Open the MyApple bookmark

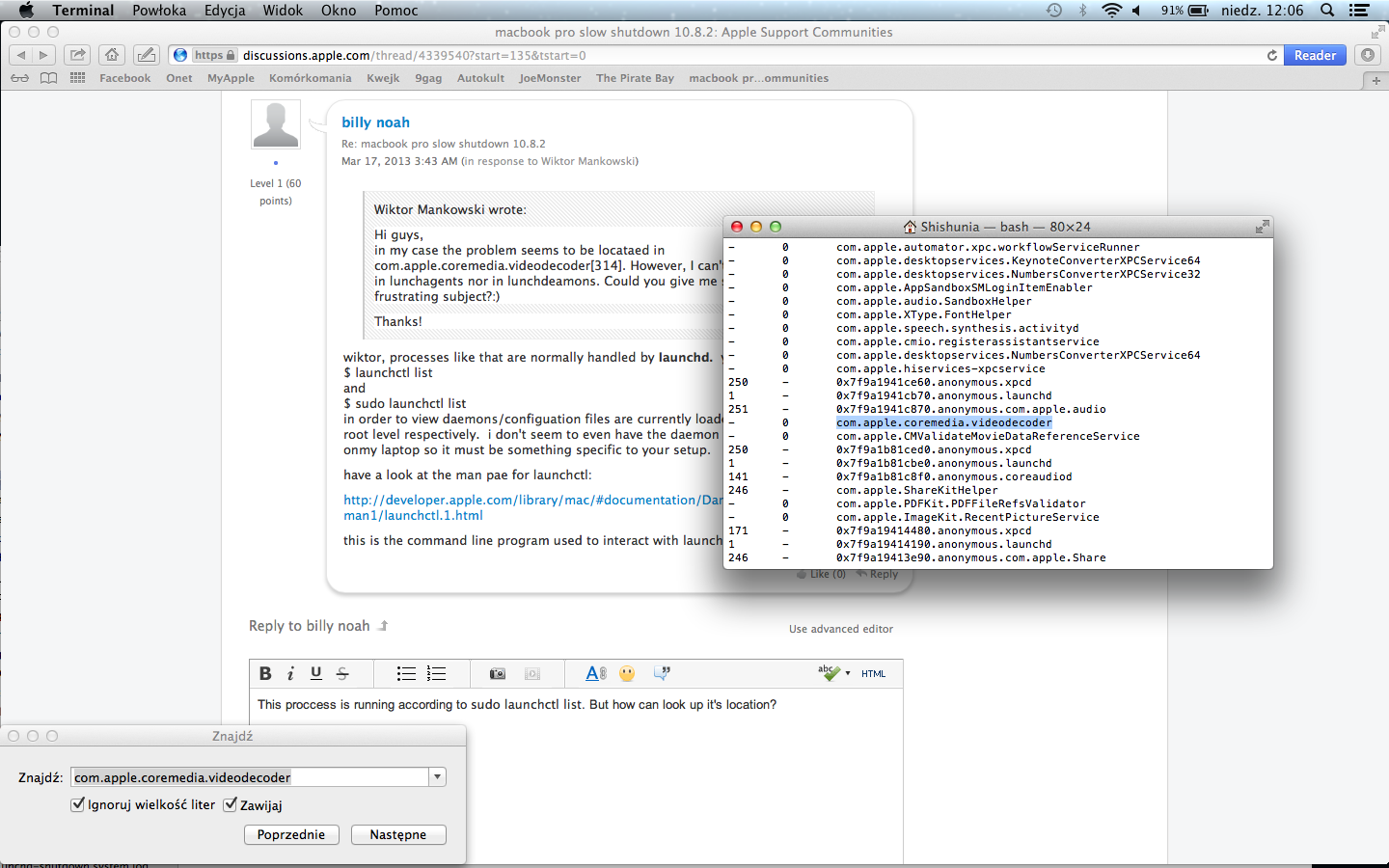231,78
